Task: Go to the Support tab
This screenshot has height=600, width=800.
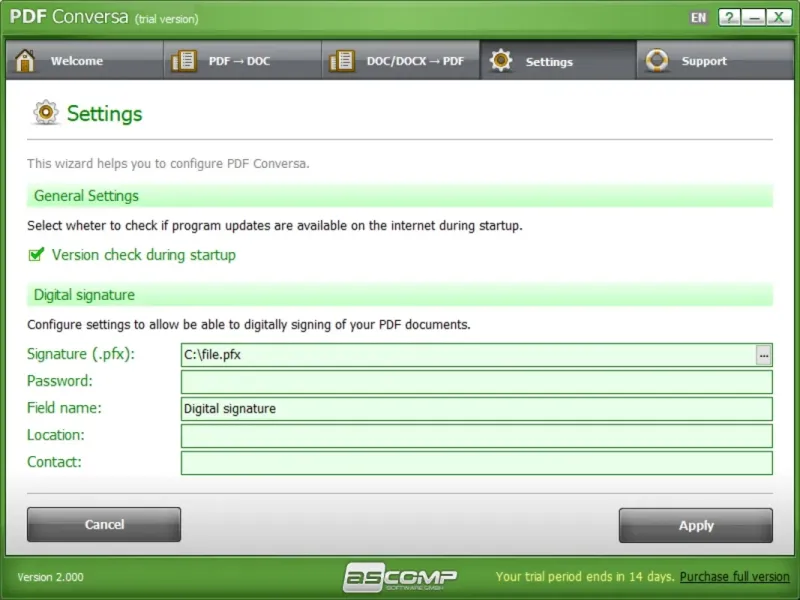Action: pyautogui.click(x=715, y=60)
